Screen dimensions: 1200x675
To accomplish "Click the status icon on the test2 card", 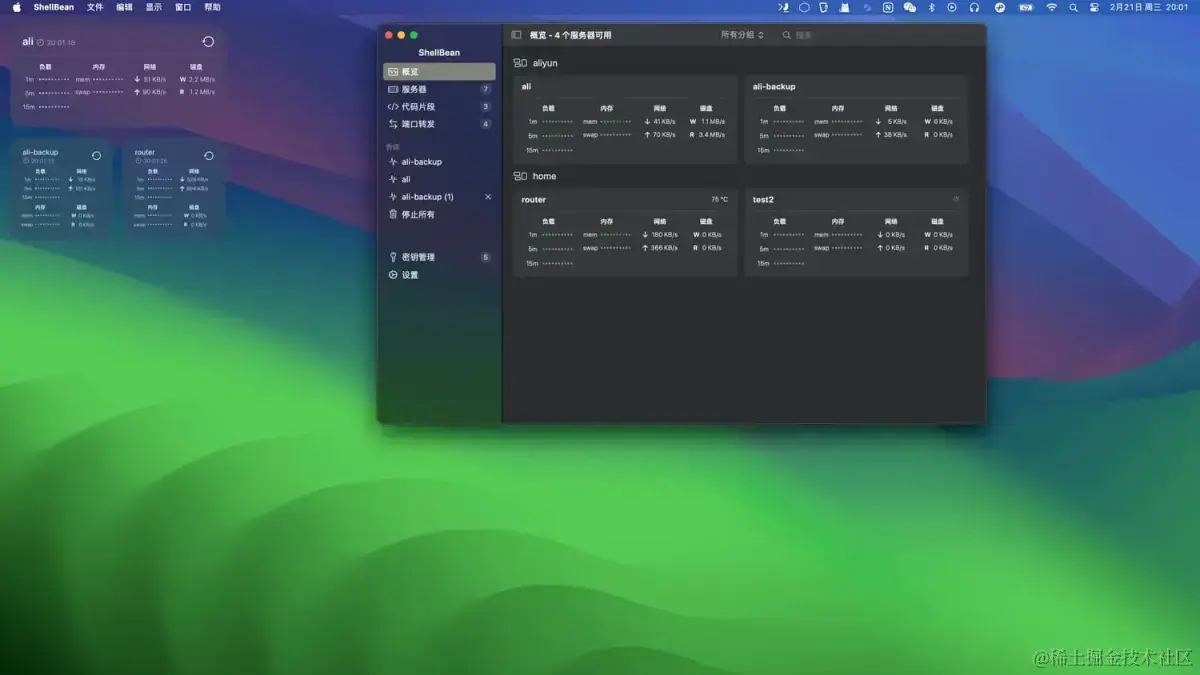I will [956, 199].
